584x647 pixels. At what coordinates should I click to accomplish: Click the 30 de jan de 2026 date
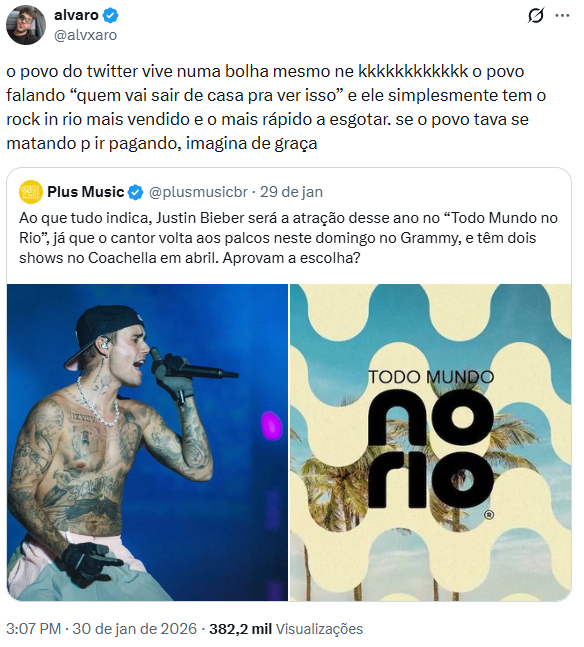point(135,629)
